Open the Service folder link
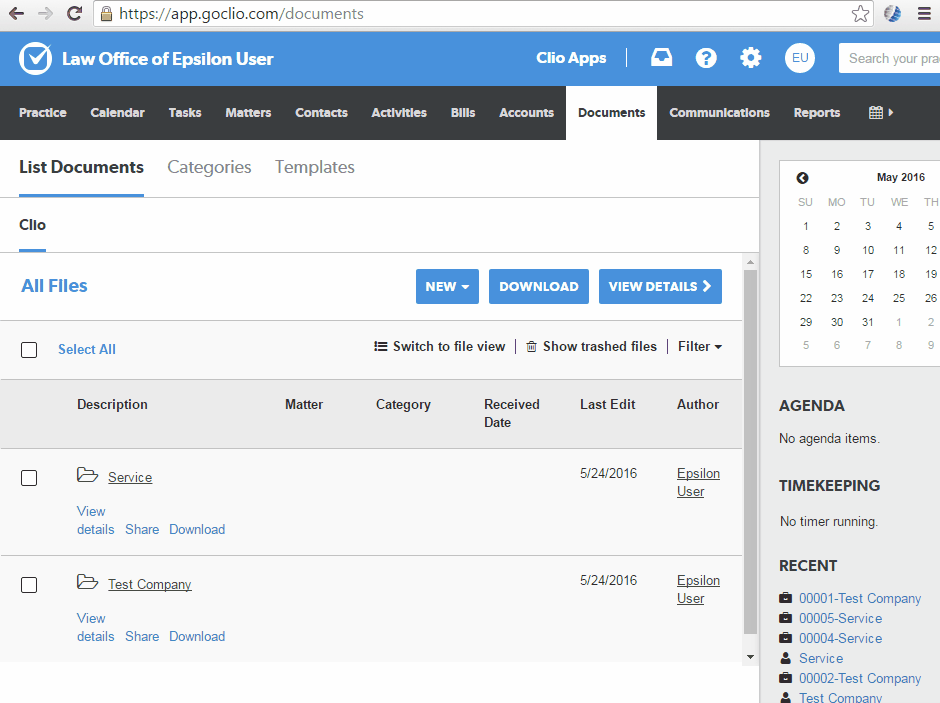 click(x=130, y=478)
